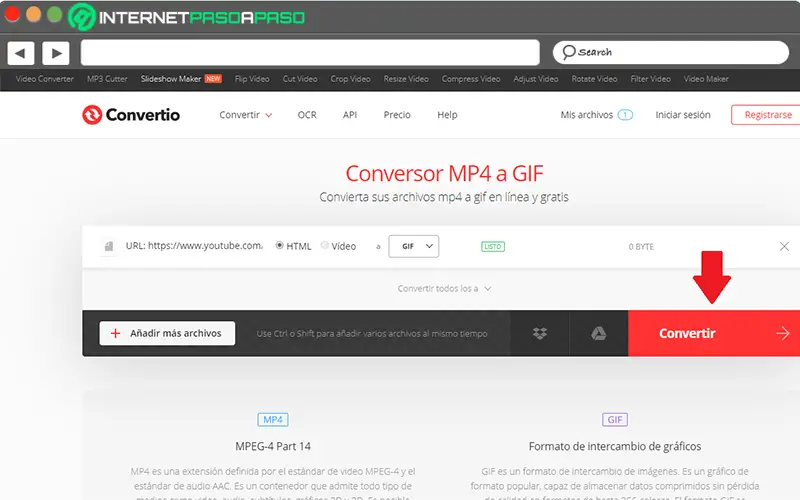Click the YouTube URL file name text
Screen dimensions: 800x500
(194, 245)
